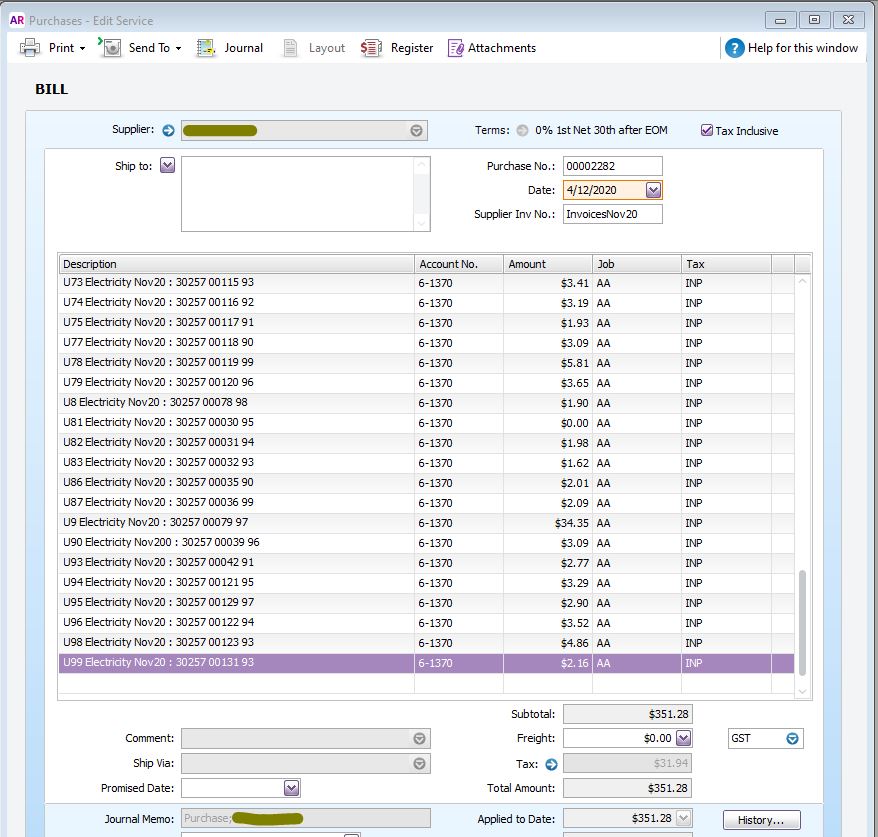Click the Journal toolbar icon
Viewport: 878px width, 837px height.
[206, 48]
